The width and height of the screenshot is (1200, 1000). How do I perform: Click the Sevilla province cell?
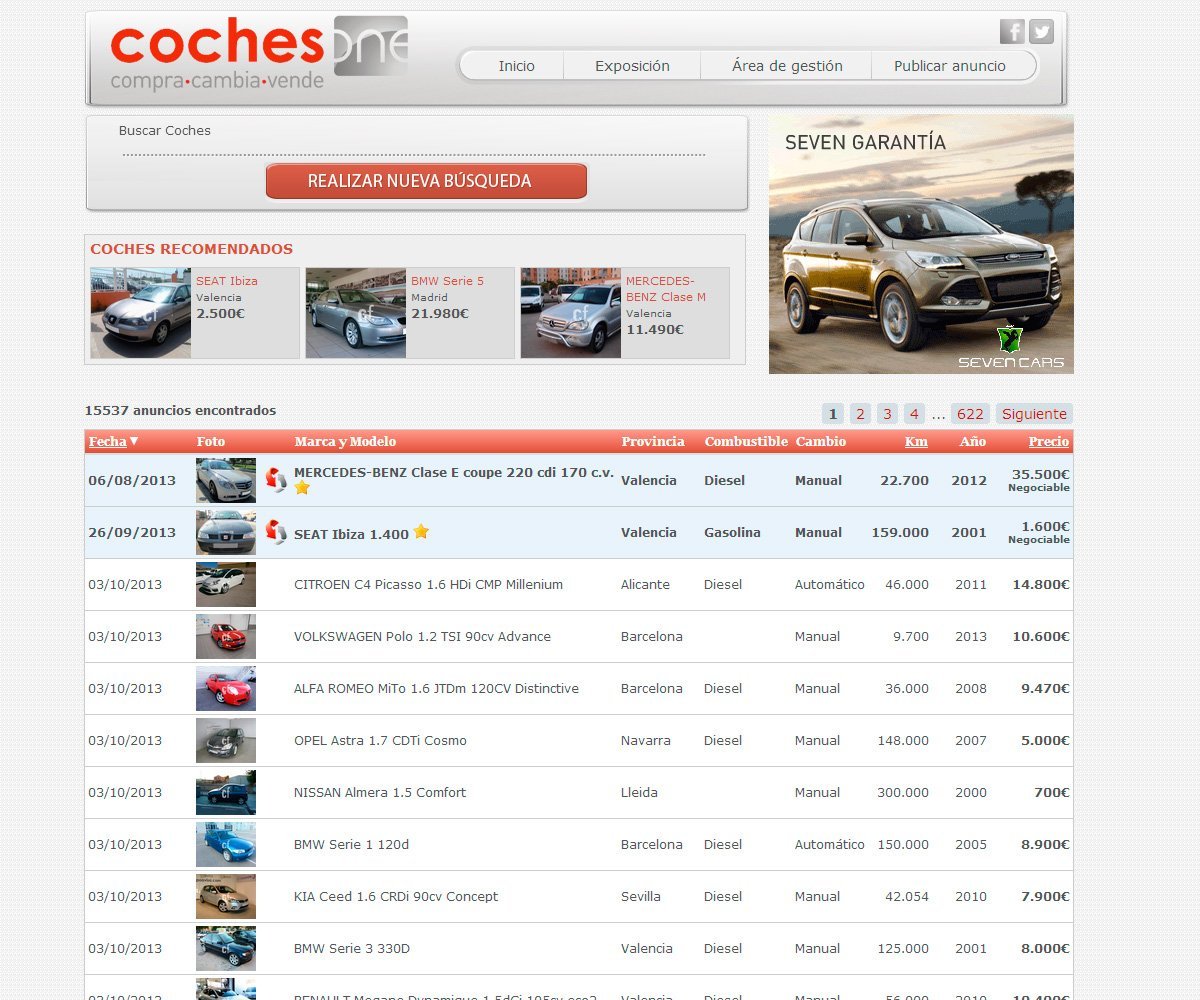641,896
